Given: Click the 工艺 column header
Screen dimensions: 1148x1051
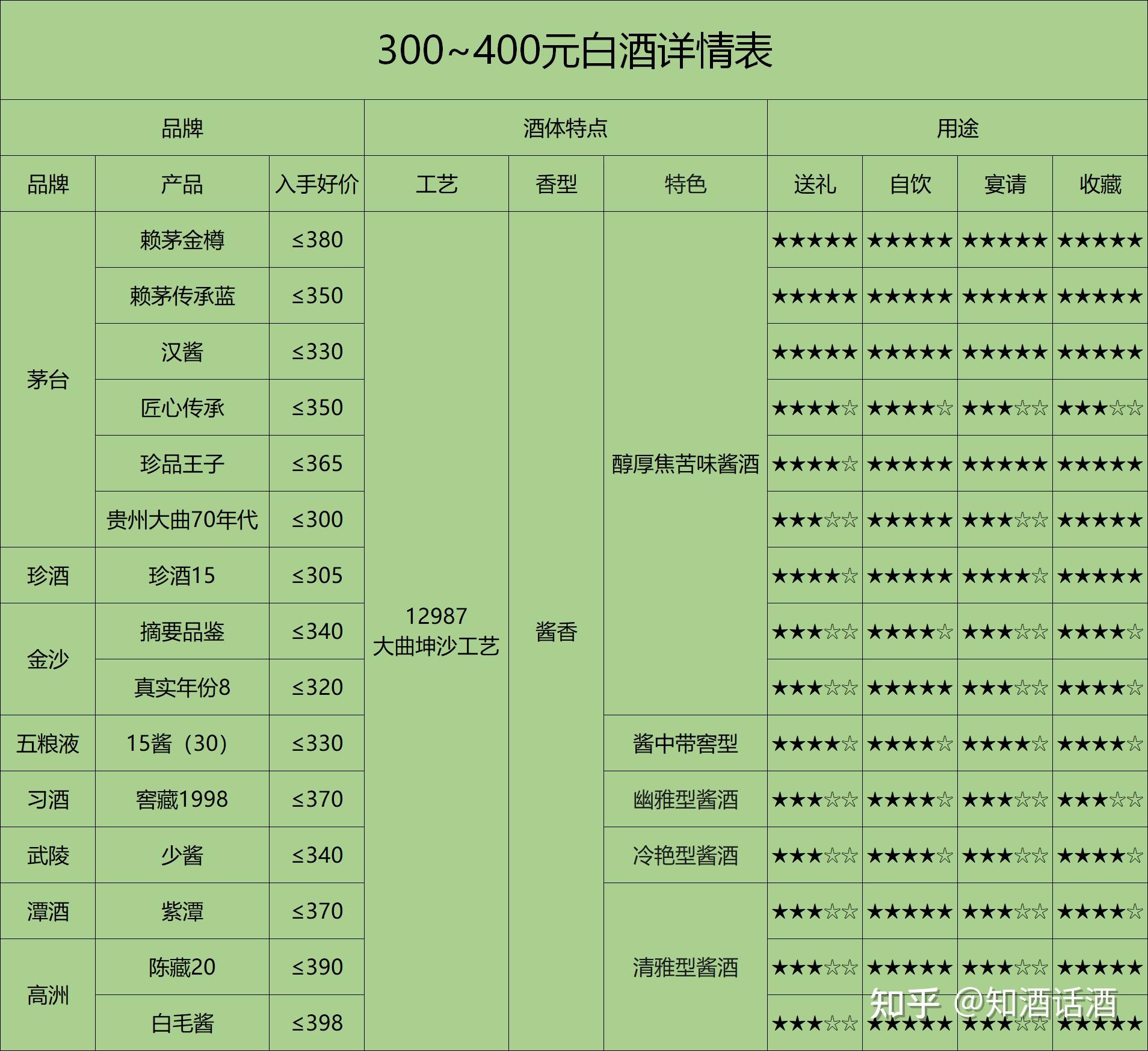Looking at the screenshot, I should coord(436,183).
